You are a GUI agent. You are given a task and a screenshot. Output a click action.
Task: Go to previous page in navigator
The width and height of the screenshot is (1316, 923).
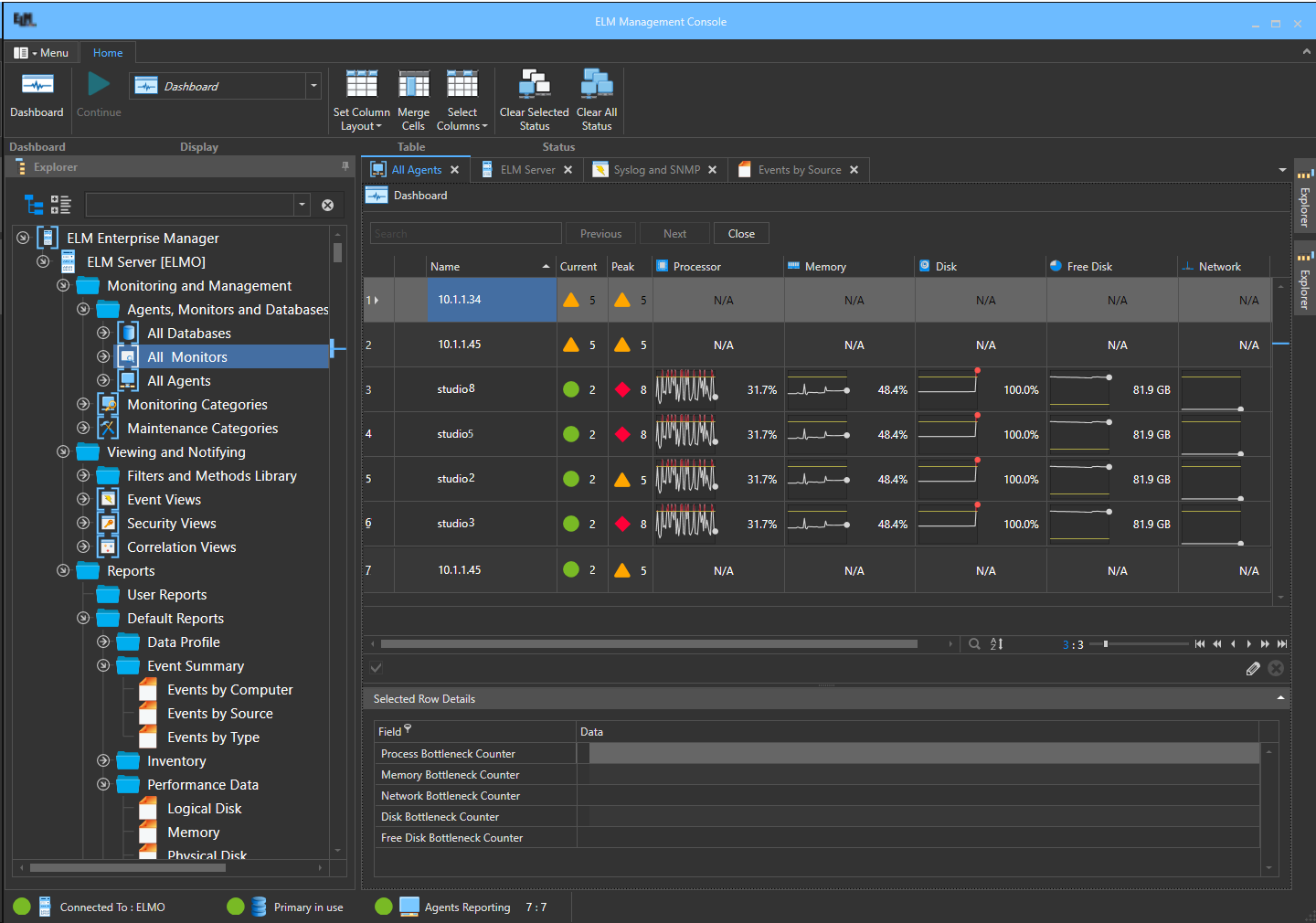pos(1216,644)
